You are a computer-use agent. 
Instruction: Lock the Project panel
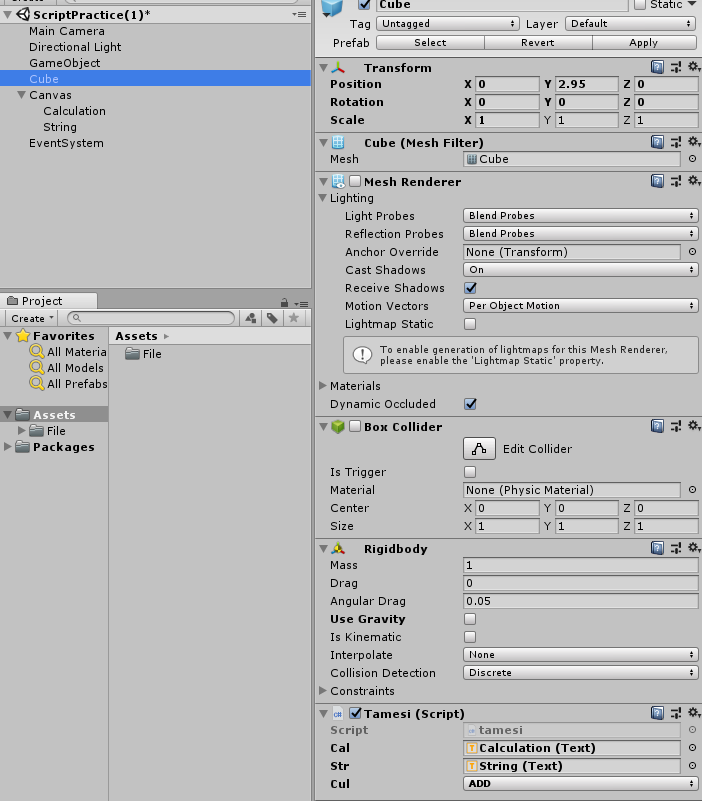click(285, 302)
